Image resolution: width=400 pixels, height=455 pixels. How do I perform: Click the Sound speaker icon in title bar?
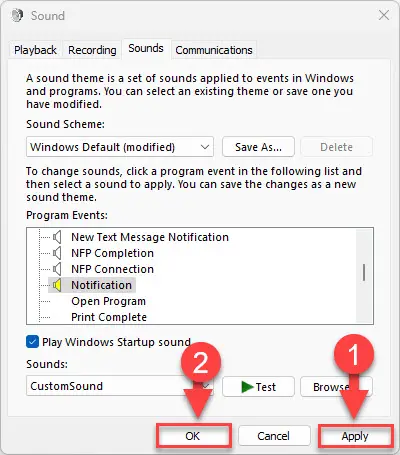(x=17, y=15)
